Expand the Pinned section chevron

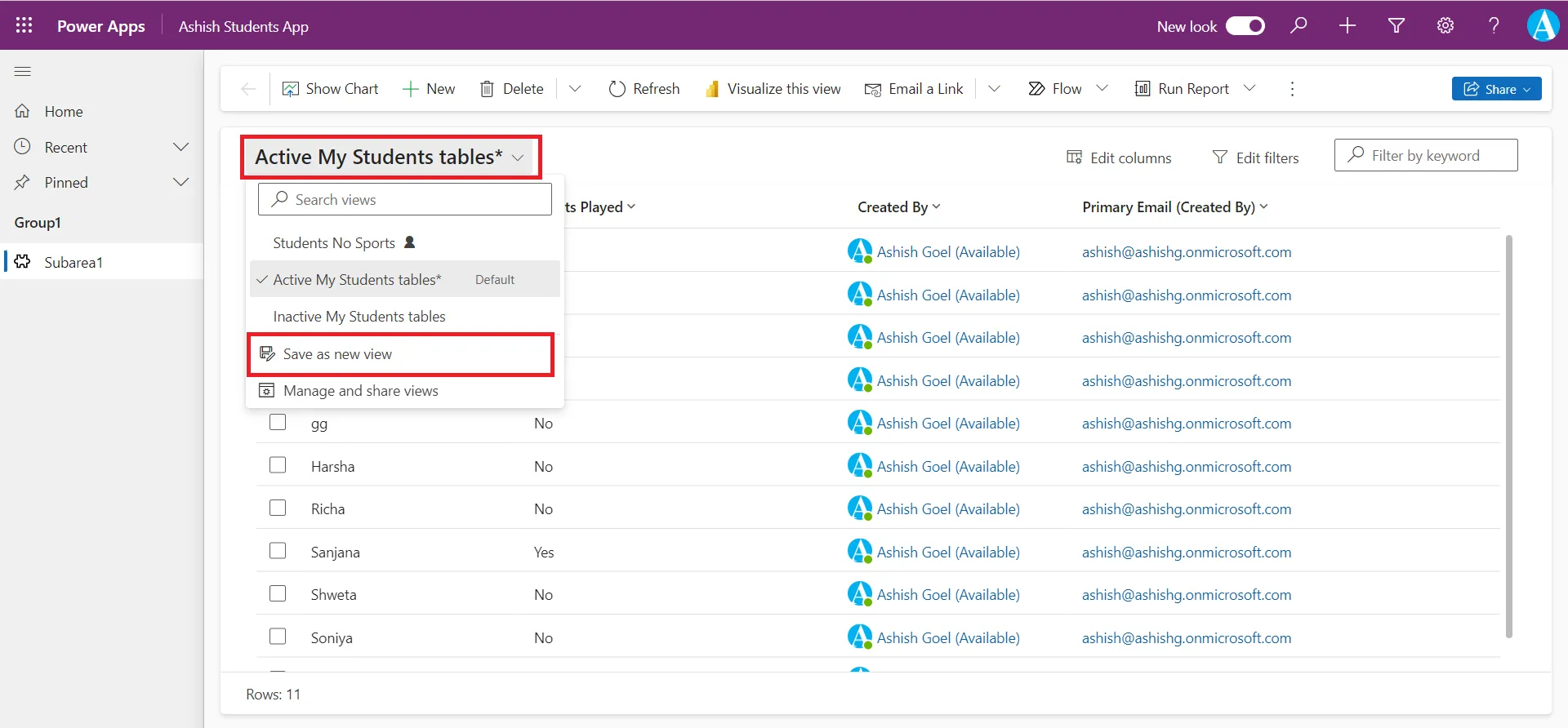coord(181,182)
